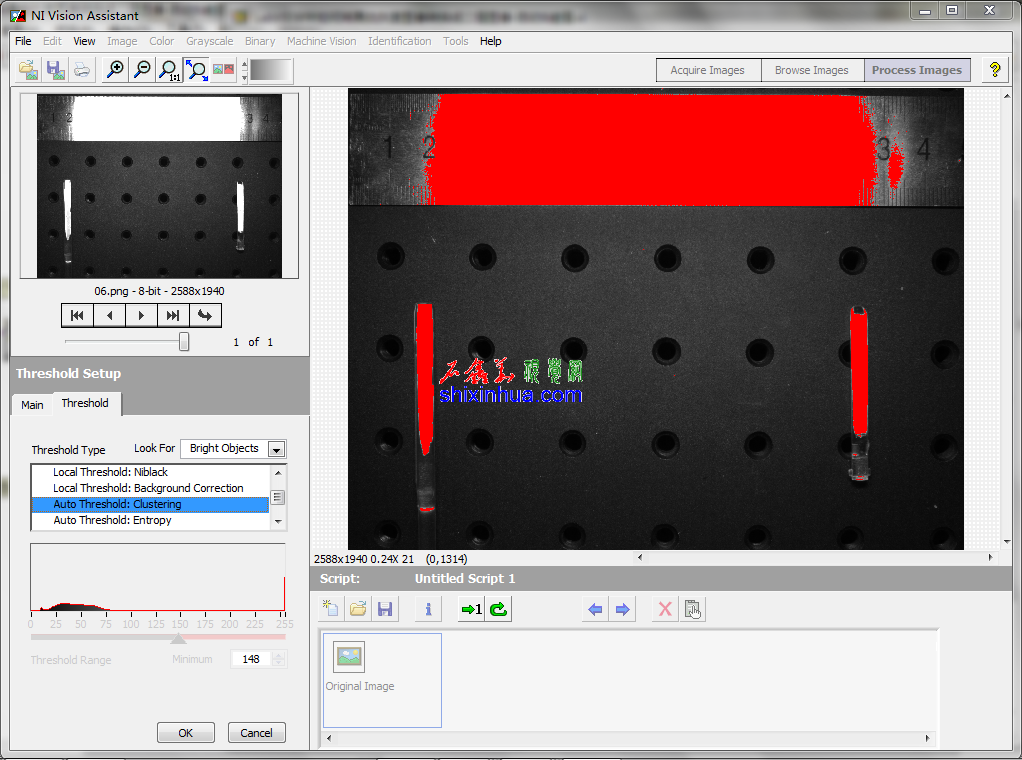Click the Zoom Out magnifier icon
This screenshot has height=760, width=1022.
coord(143,70)
